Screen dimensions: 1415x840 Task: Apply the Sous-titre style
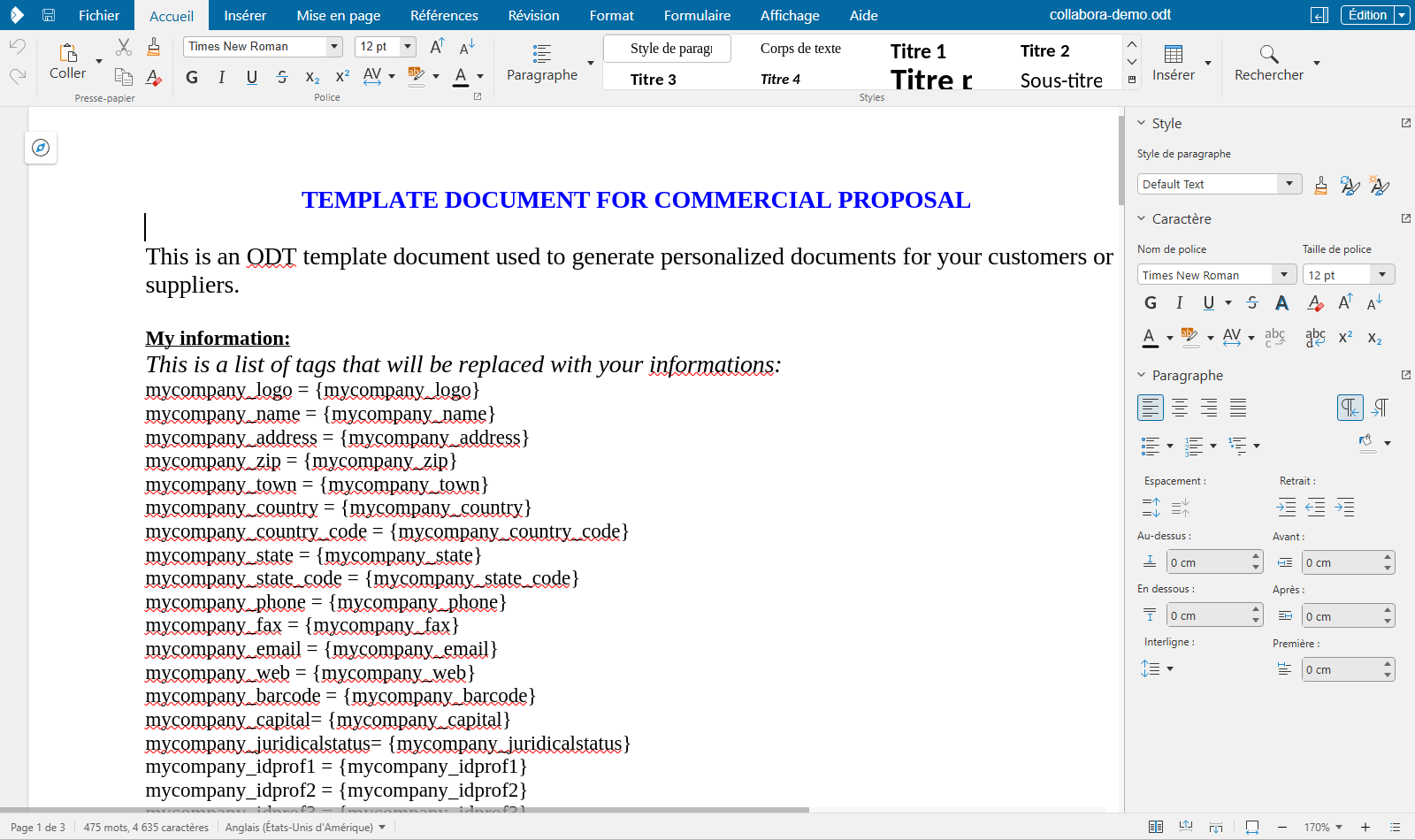click(1060, 80)
